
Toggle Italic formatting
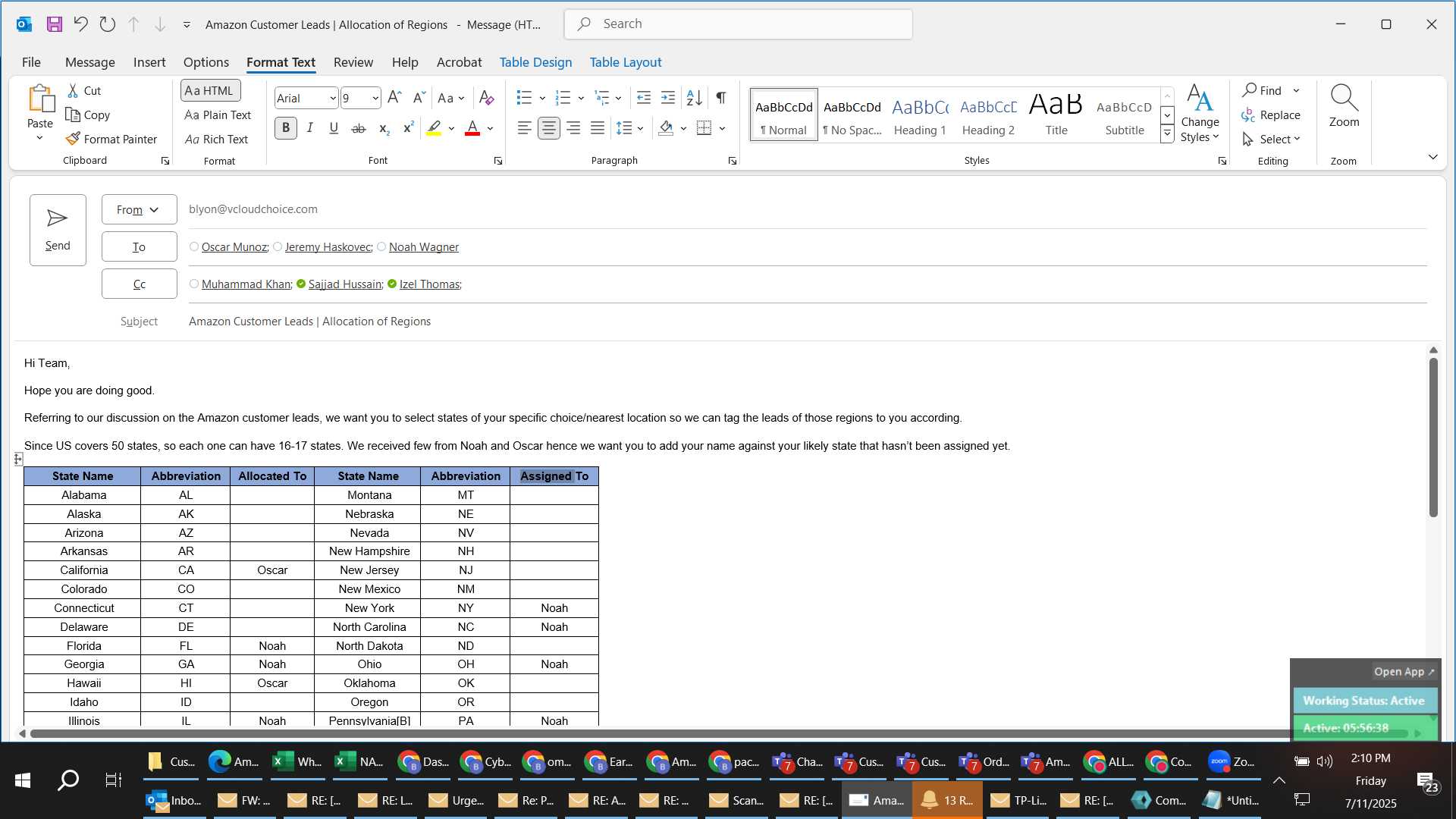coord(310,128)
